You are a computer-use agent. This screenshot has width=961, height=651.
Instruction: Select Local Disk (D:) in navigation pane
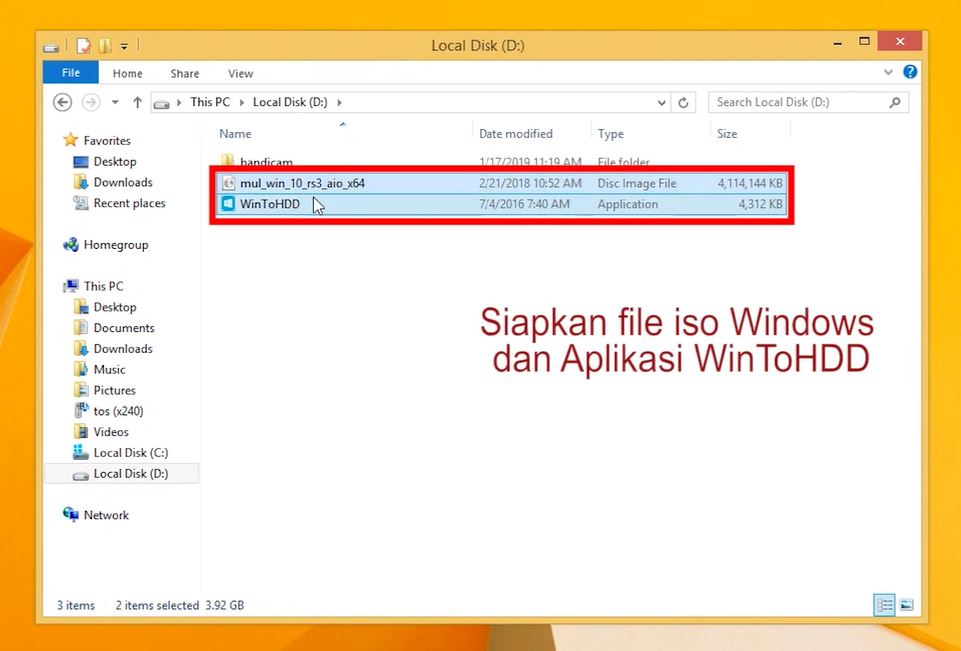(121, 474)
